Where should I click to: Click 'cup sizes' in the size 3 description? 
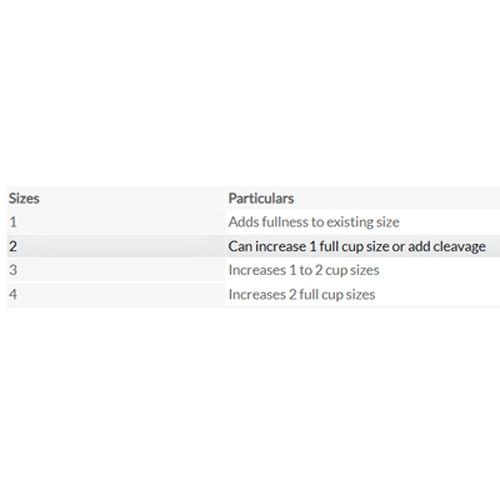pos(352,271)
